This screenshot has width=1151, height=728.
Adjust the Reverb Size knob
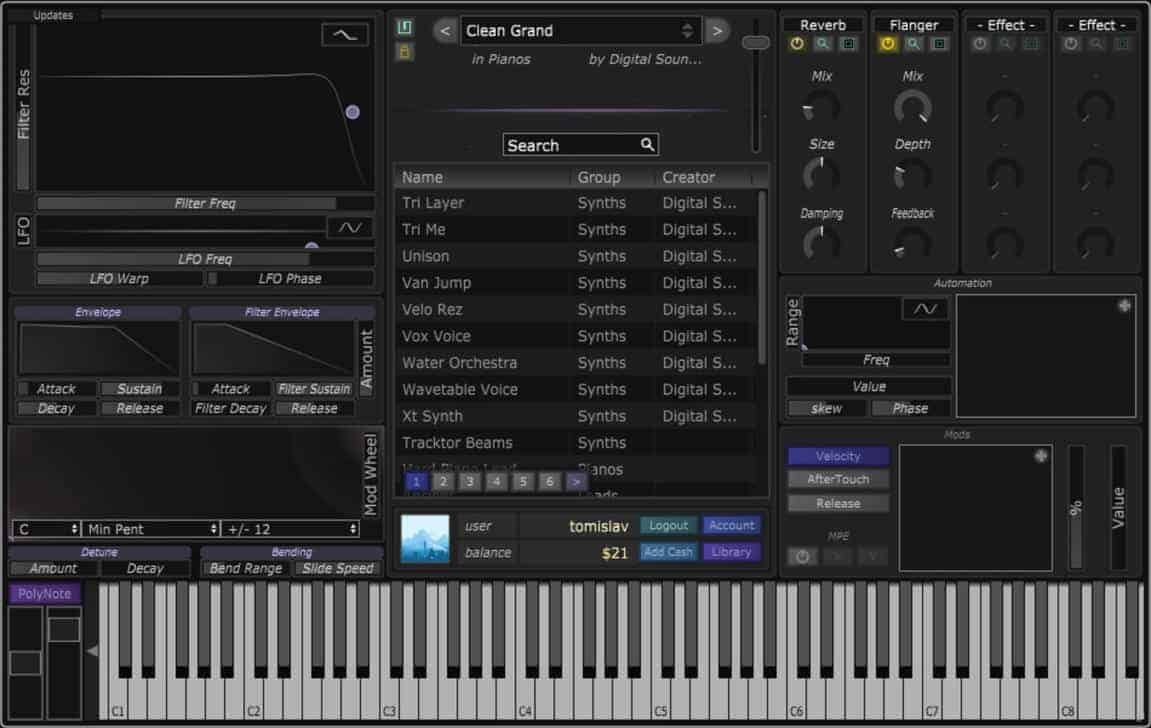(x=821, y=175)
